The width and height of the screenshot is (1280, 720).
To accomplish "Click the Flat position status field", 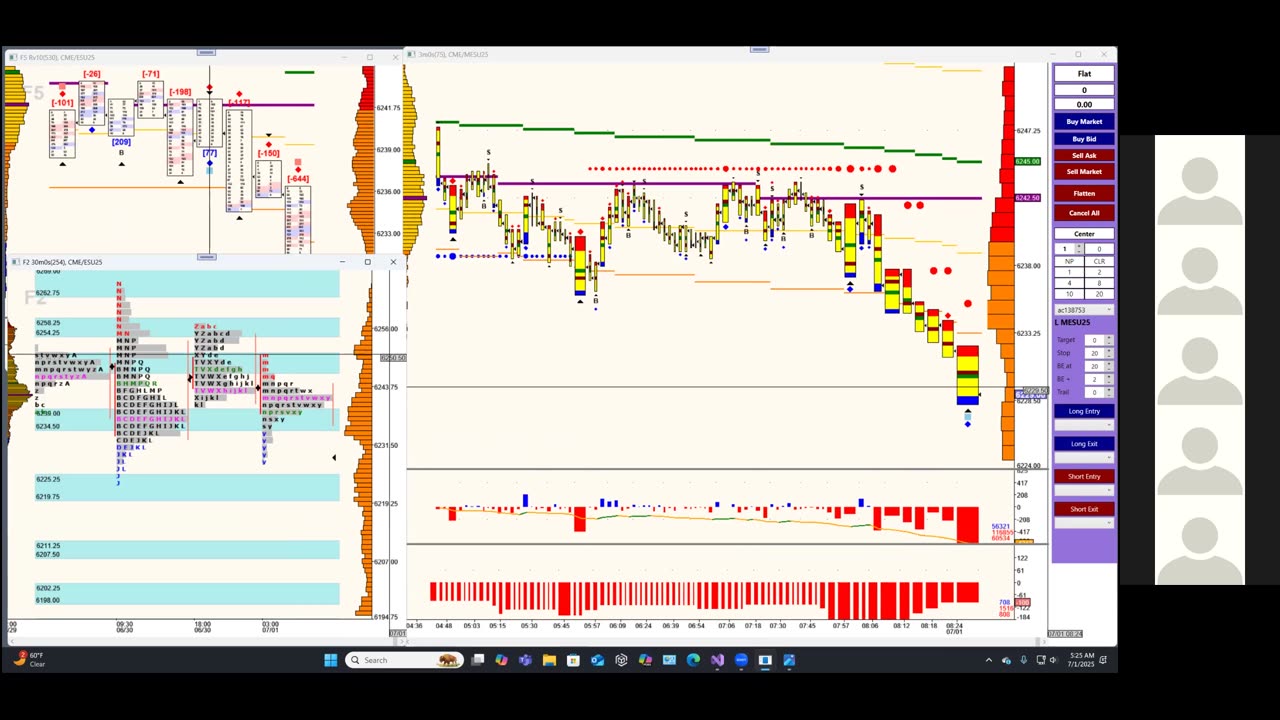I will (x=1084, y=74).
